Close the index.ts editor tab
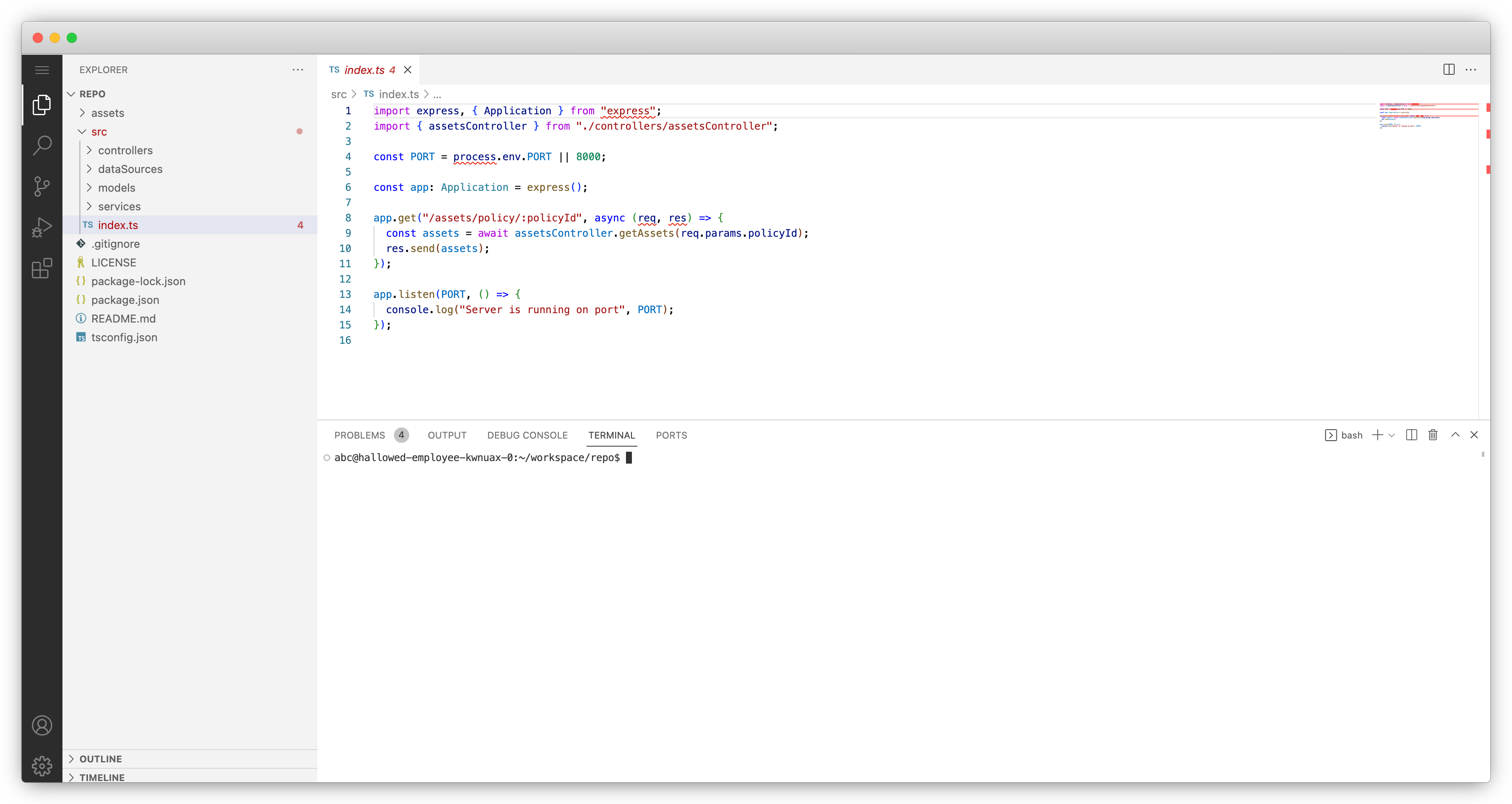This screenshot has width=1512, height=804. pos(408,70)
